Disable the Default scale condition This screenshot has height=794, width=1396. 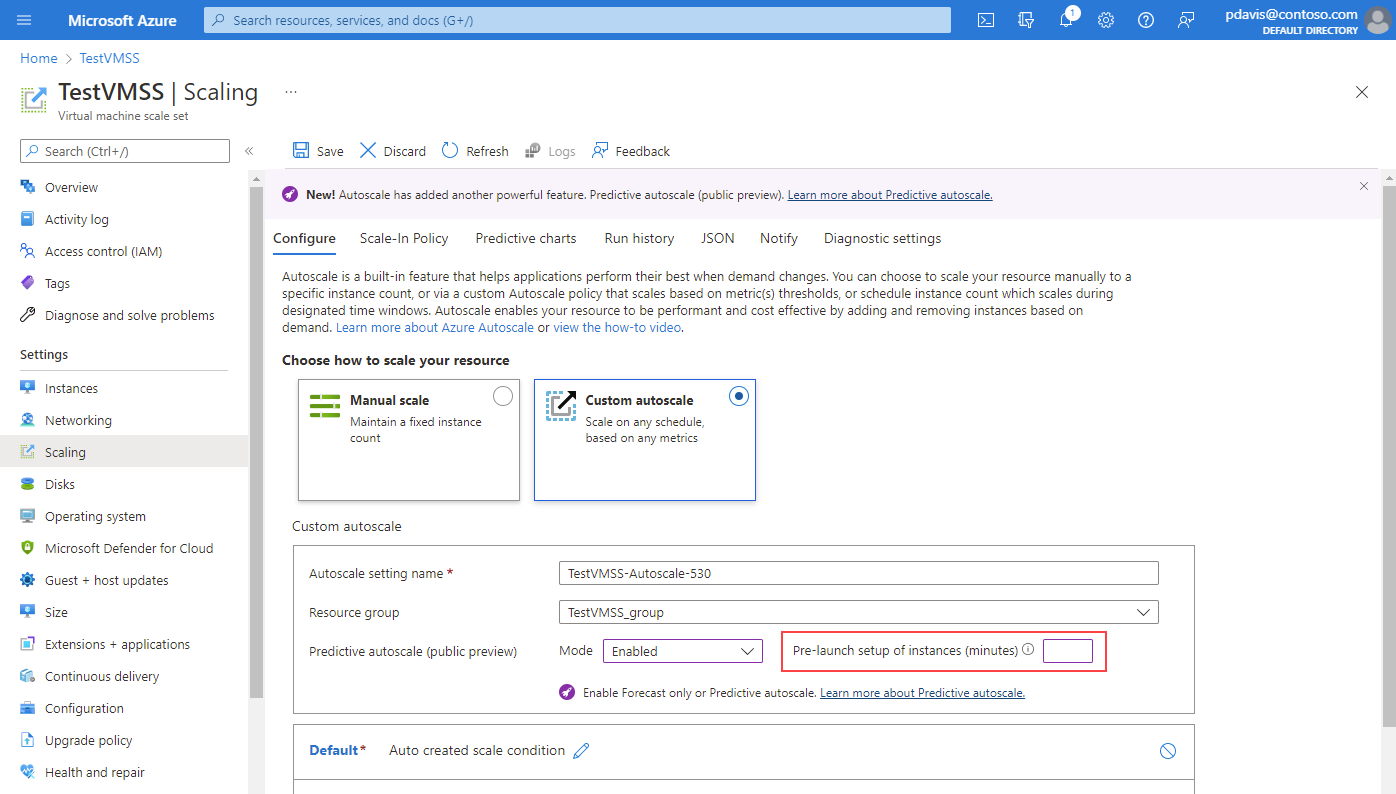1167,750
